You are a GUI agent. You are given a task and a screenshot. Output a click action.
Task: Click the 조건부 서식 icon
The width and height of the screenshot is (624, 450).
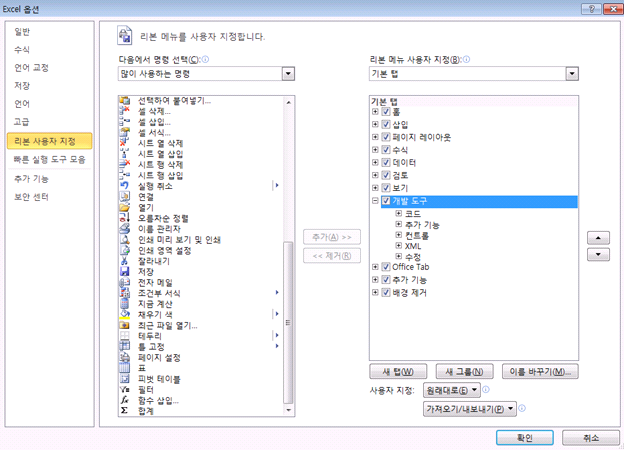pos(125,294)
